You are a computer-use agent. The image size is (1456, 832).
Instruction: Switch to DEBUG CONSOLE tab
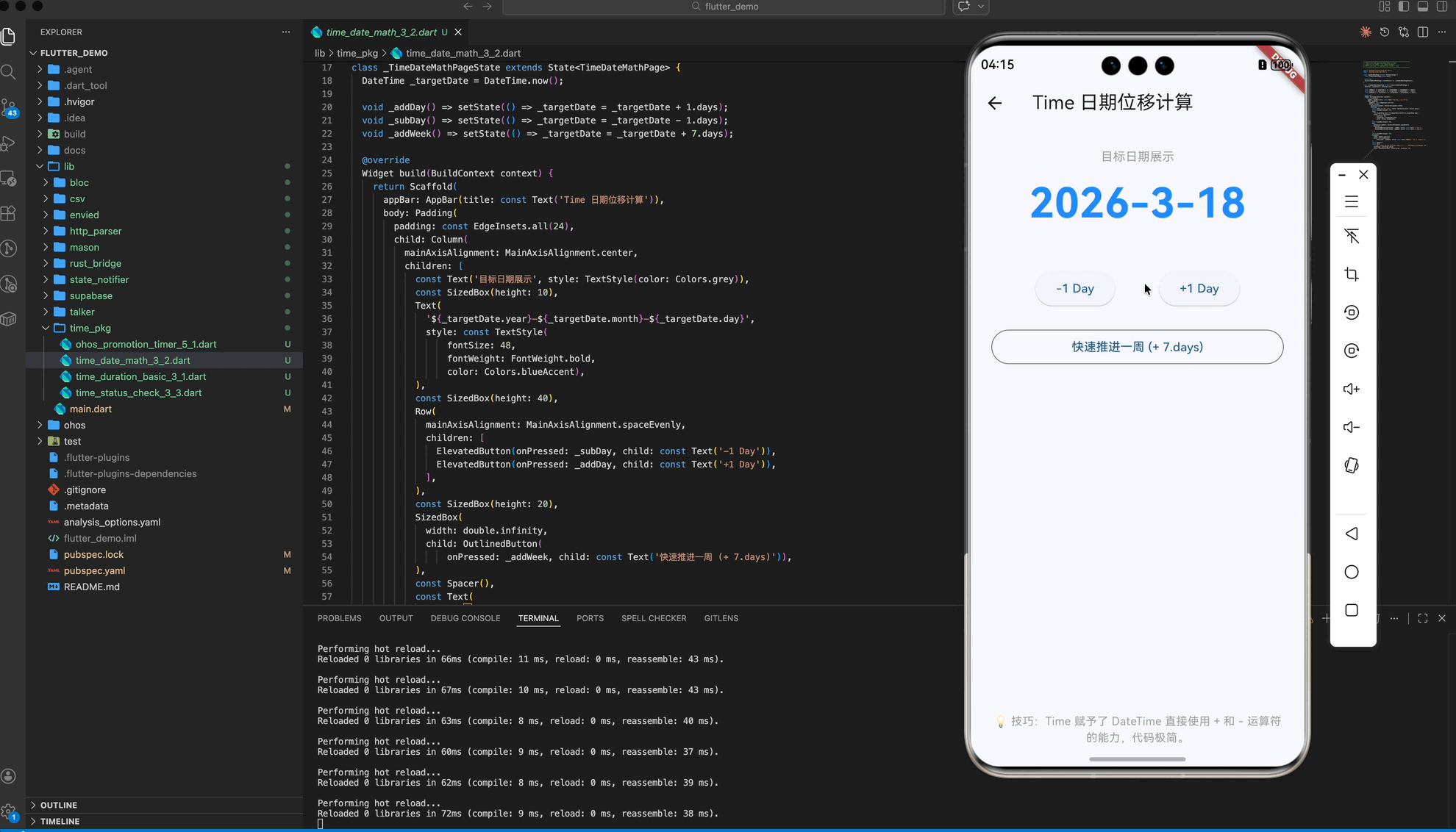tap(465, 618)
